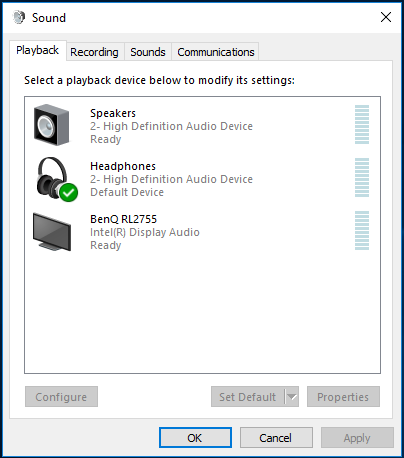Click the Apply button
The height and width of the screenshot is (458, 404).
pyautogui.click(x=357, y=438)
